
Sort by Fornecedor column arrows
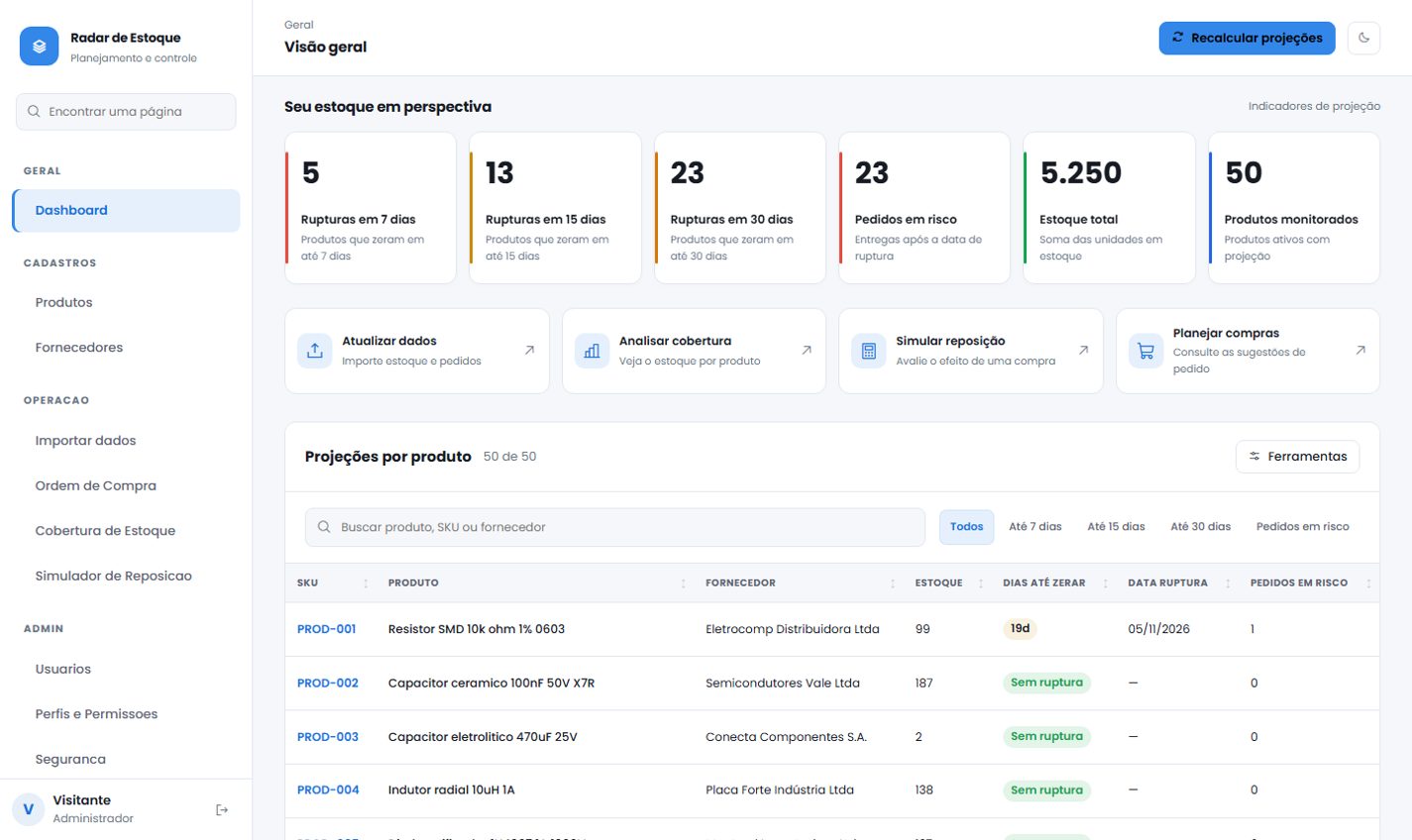click(893, 583)
